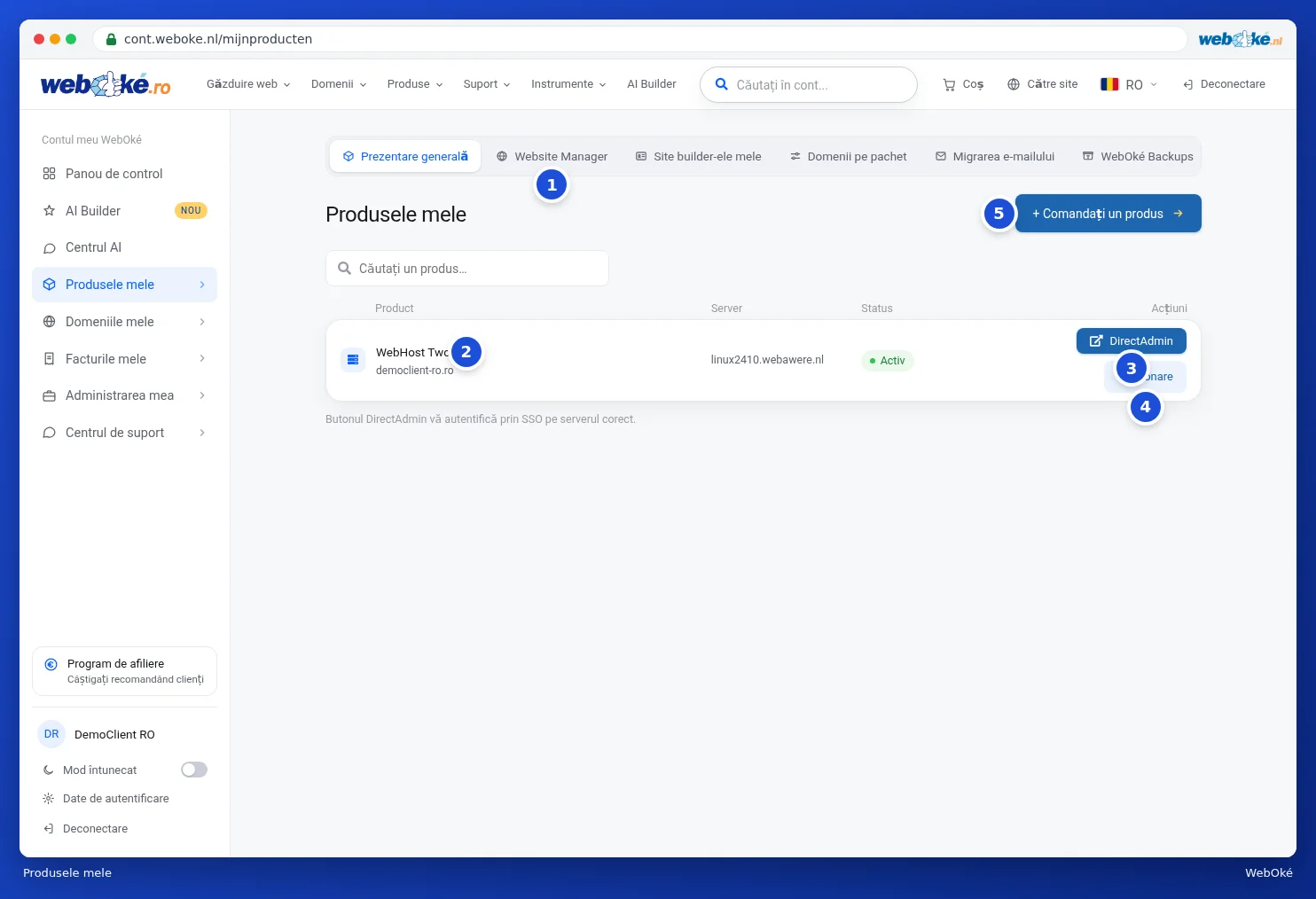Open the Găzduire web dropdown
The height and width of the screenshot is (899, 1316).
point(248,84)
